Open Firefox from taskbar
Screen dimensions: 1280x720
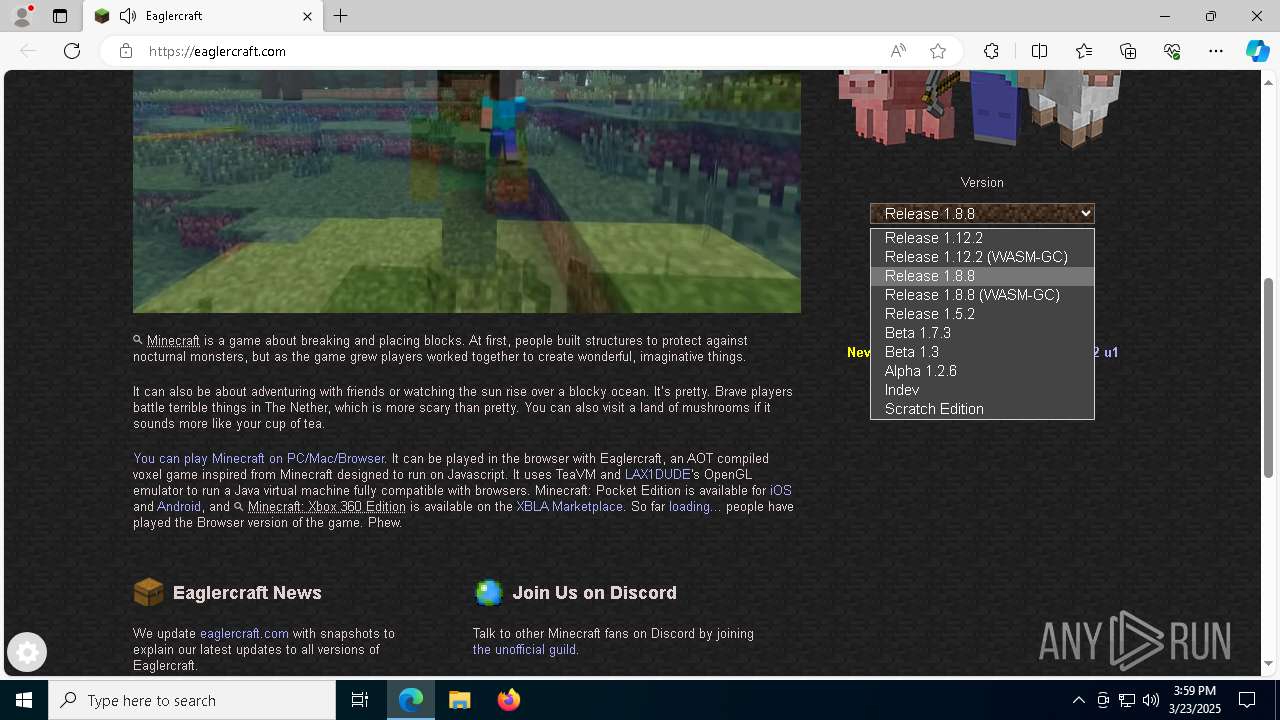[509, 700]
